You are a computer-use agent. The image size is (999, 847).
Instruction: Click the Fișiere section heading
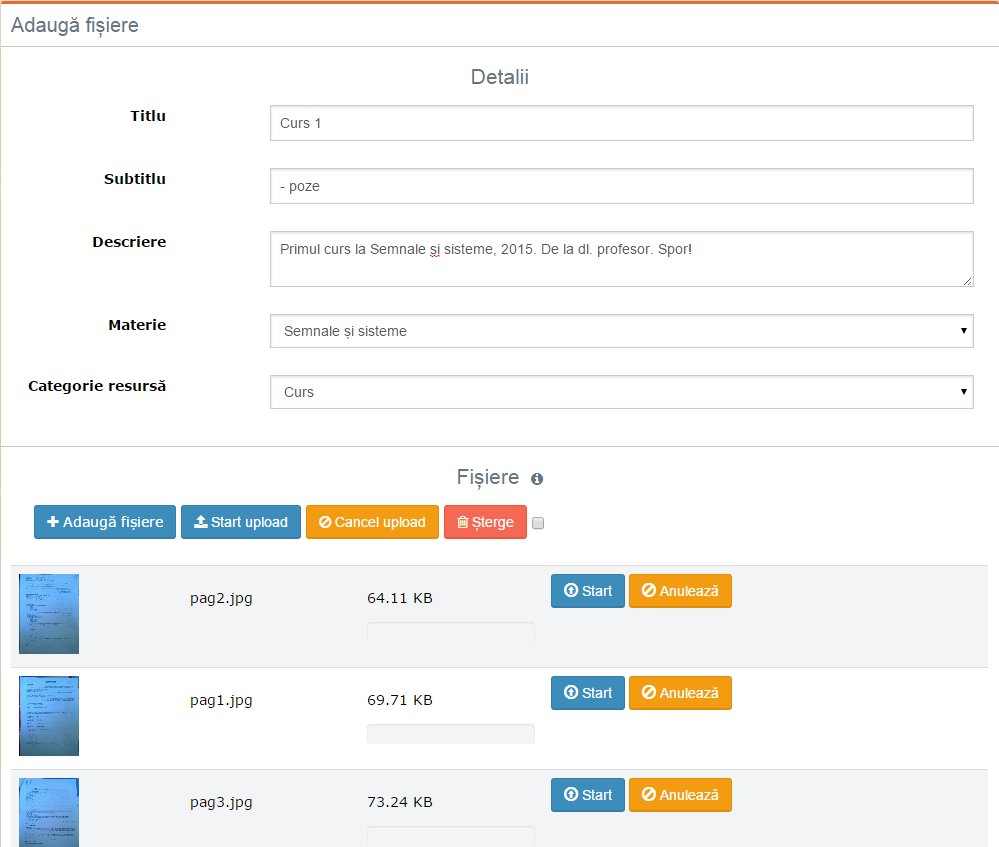coord(488,477)
